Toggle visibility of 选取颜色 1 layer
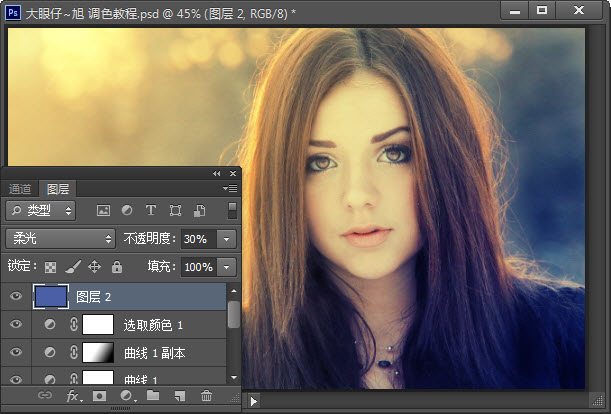The image size is (611, 414). 15,325
